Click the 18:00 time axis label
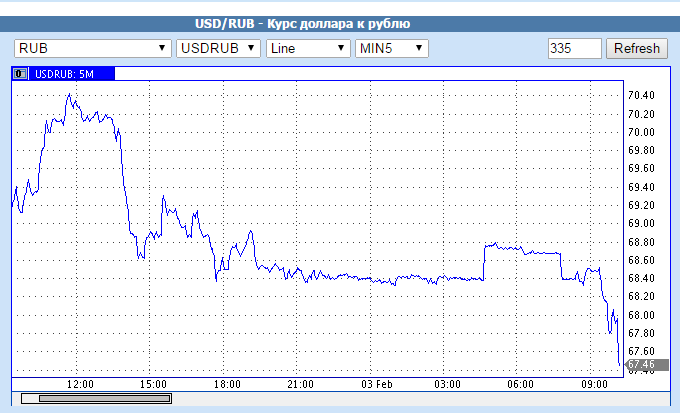 pos(226,384)
